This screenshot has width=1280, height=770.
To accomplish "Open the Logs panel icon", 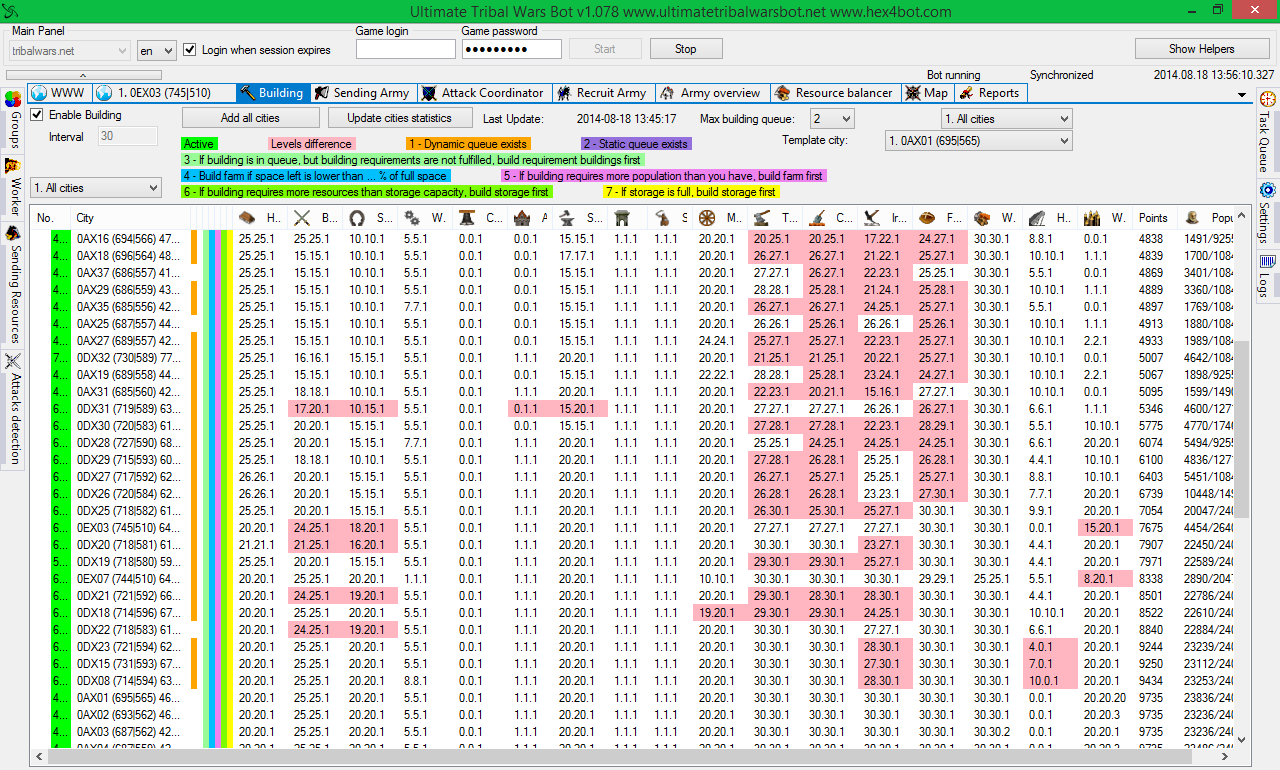I will (1267, 262).
